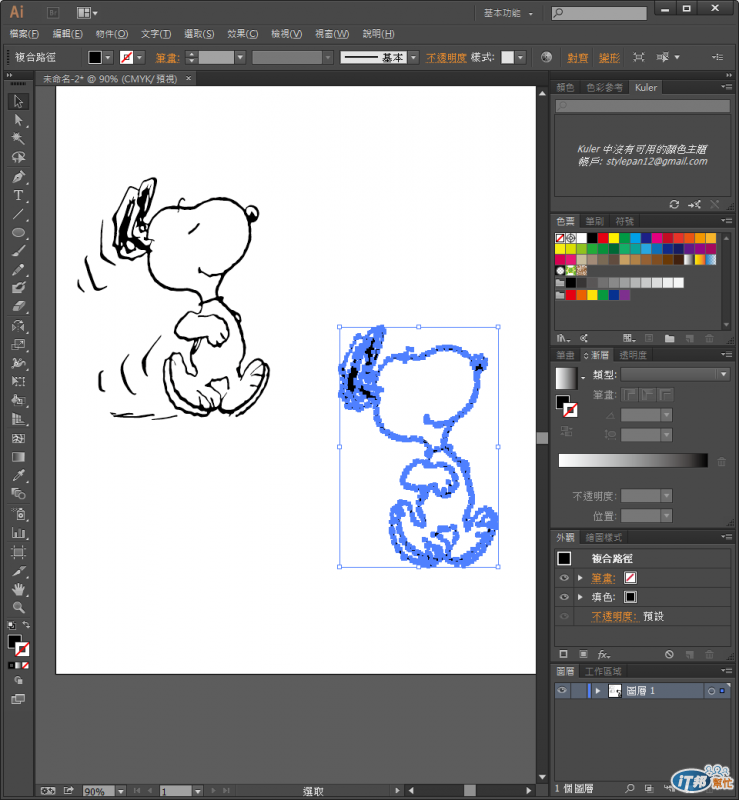
Task: Click the 筆畫 link in appearance panel
Action: [603, 578]
